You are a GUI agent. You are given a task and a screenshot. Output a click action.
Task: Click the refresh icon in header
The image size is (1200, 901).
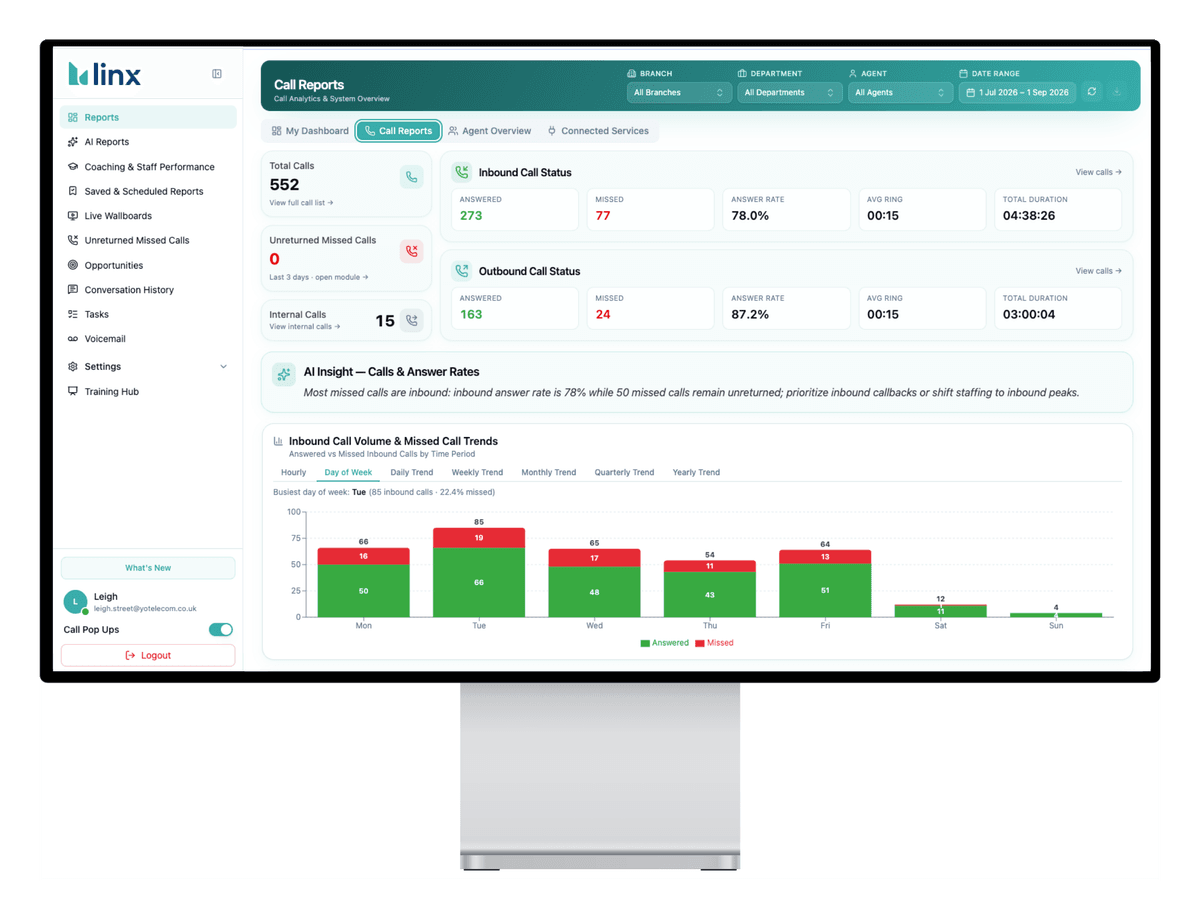pos(1092,92)
